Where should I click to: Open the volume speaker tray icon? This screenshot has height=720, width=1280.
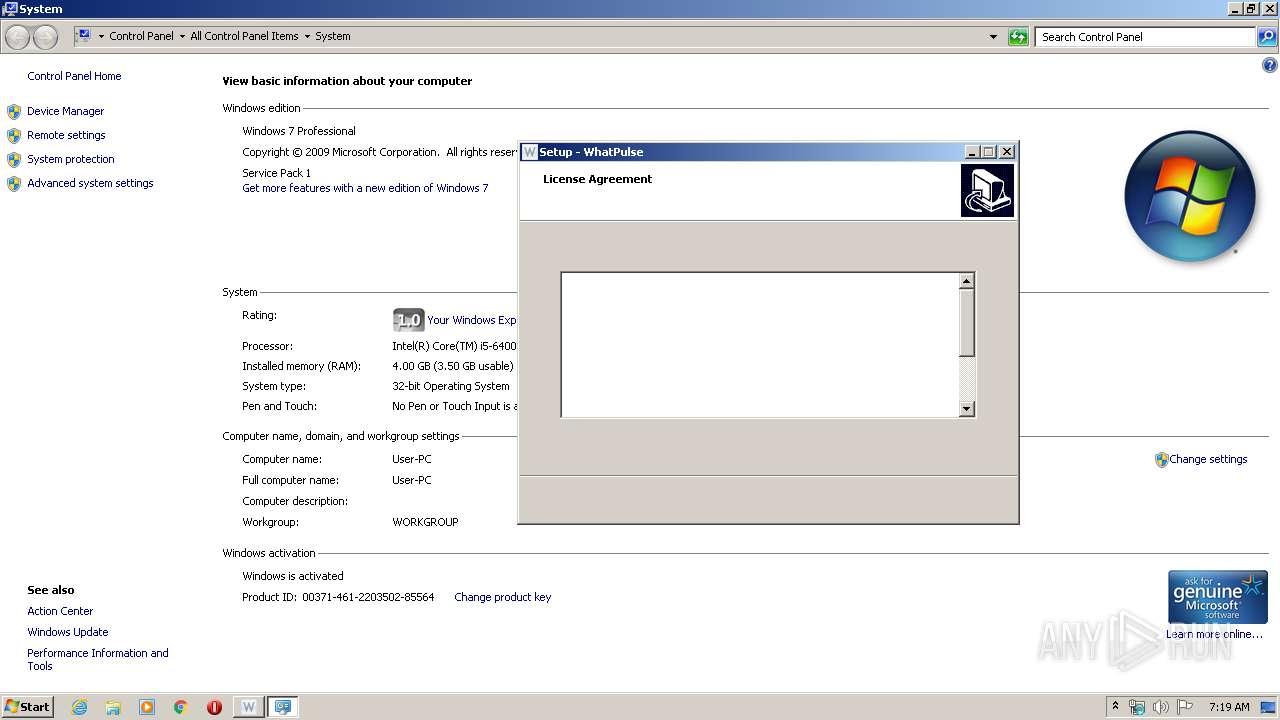point(1161,707)
